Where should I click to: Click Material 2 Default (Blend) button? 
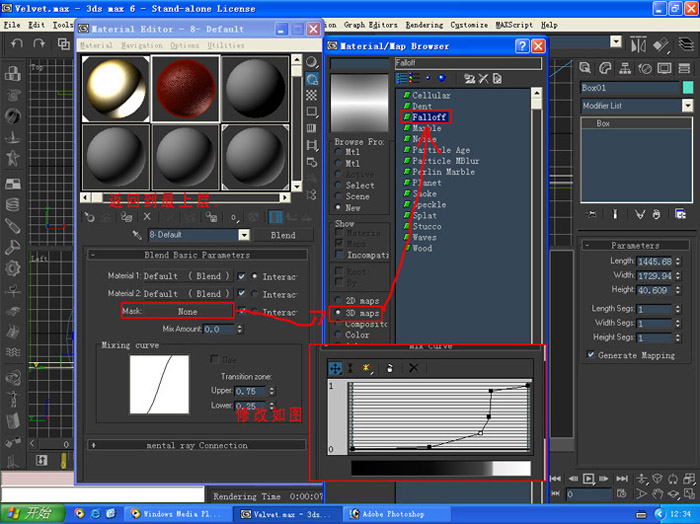point(187,294)
